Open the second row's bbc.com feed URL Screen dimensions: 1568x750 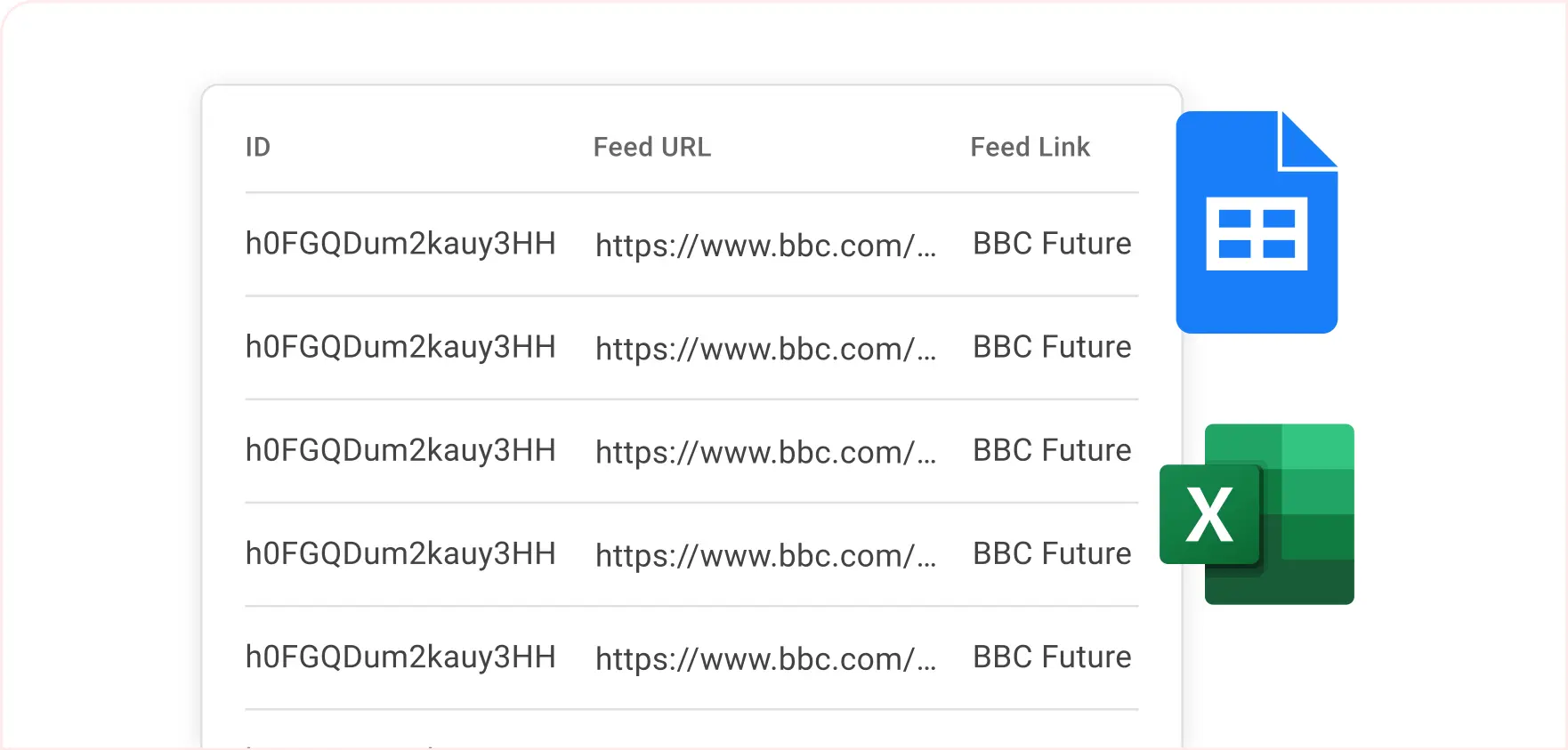pos(765,349)
